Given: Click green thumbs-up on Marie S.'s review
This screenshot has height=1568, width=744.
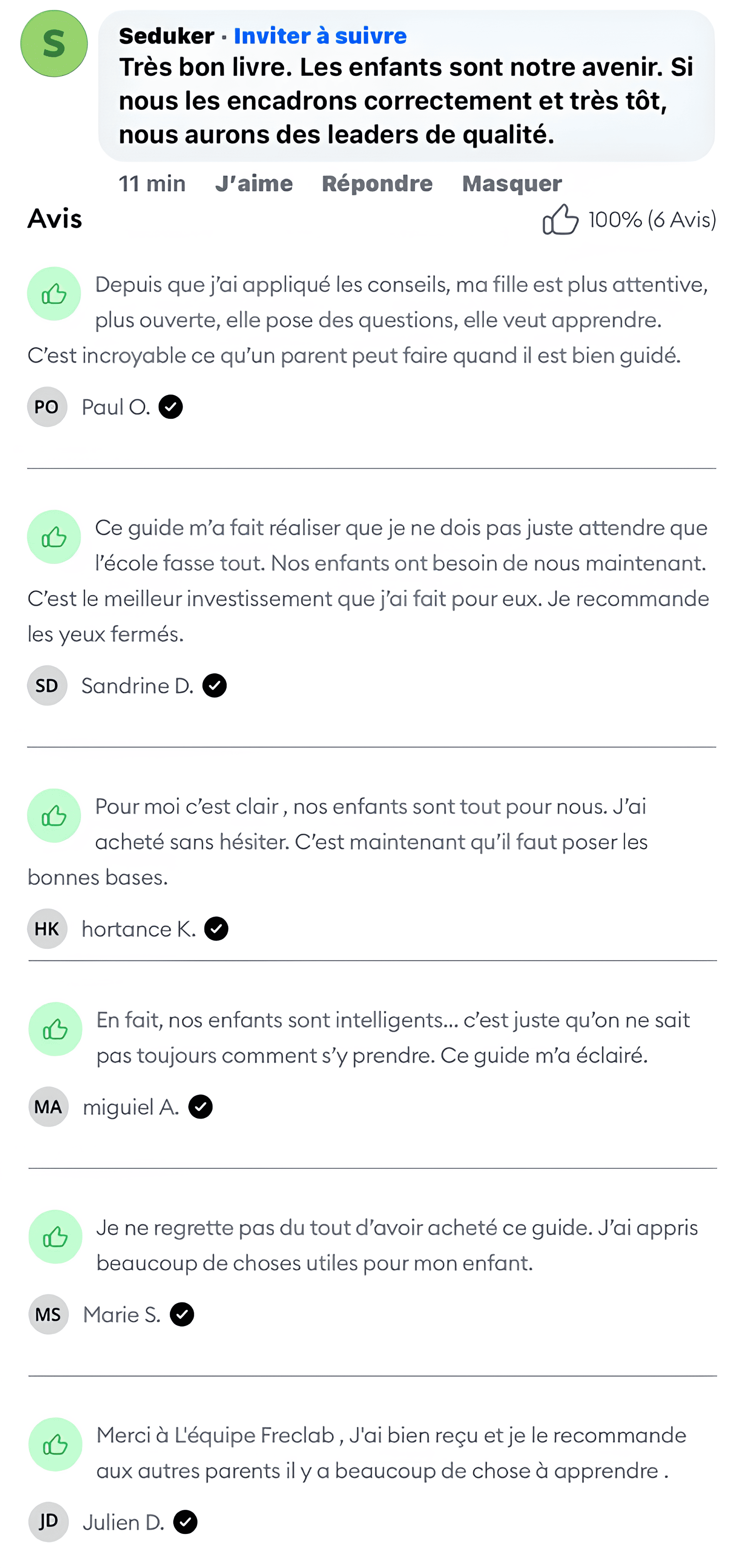Looking at the screenshot, I should coord(55,1237).
